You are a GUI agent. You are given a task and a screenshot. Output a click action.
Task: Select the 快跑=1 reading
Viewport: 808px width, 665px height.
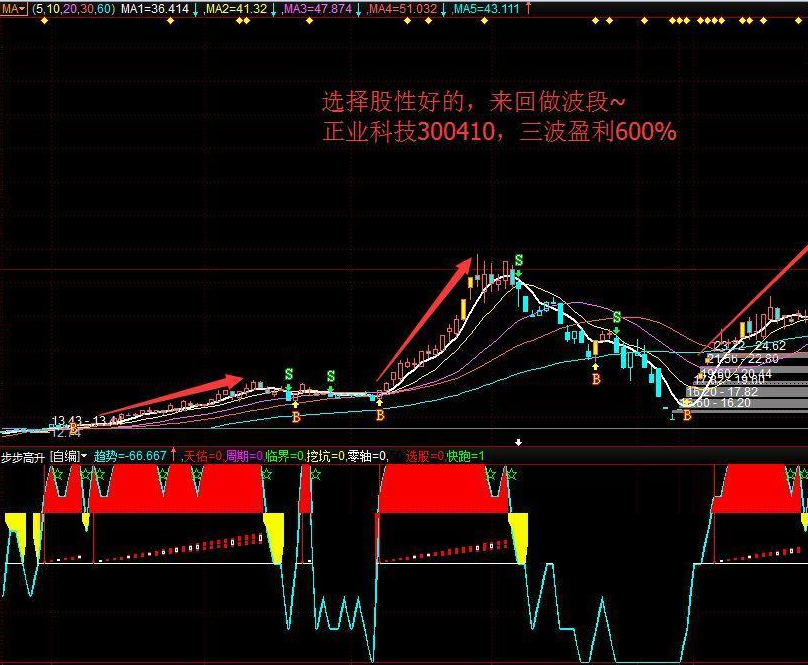click(466, 456)
